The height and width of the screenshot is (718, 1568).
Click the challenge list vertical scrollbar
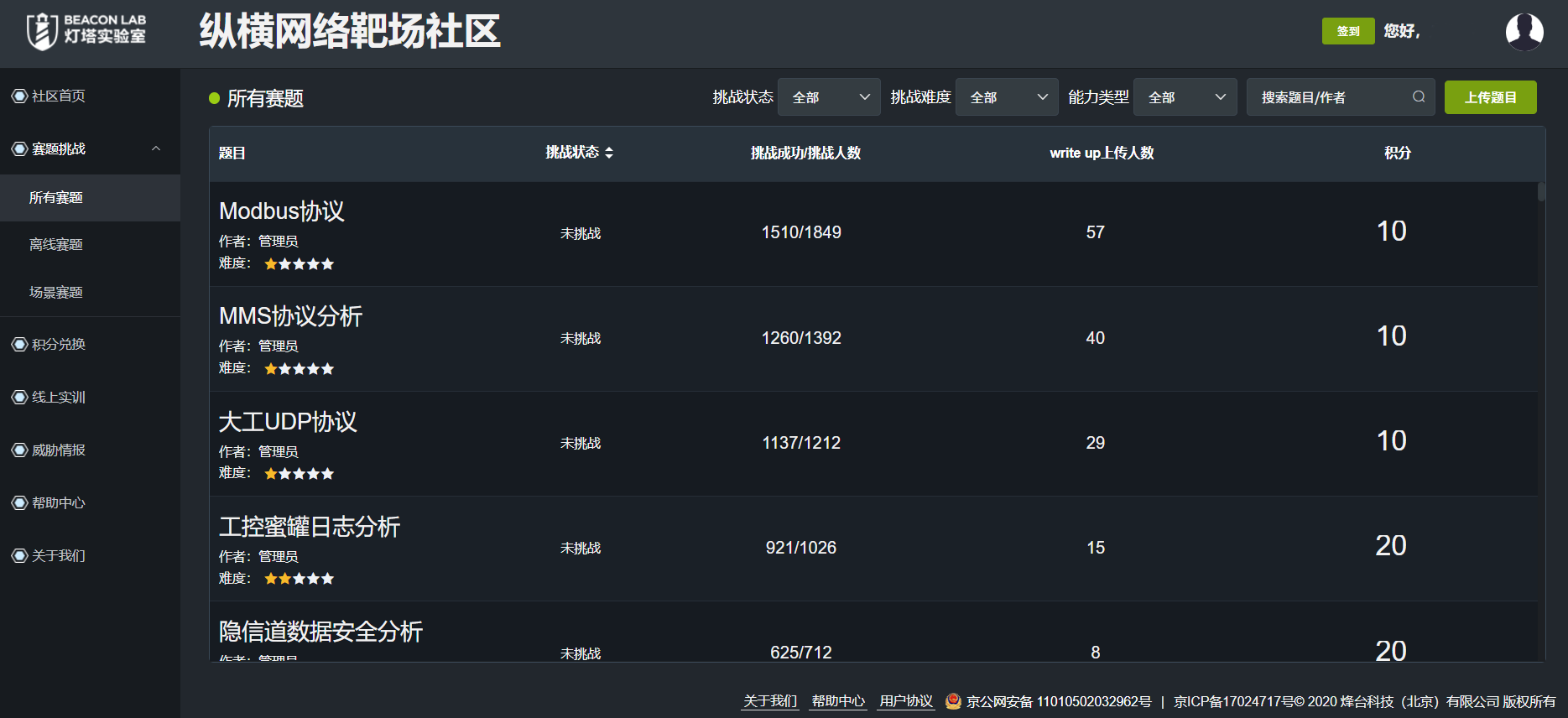(x=1541, y=192)
